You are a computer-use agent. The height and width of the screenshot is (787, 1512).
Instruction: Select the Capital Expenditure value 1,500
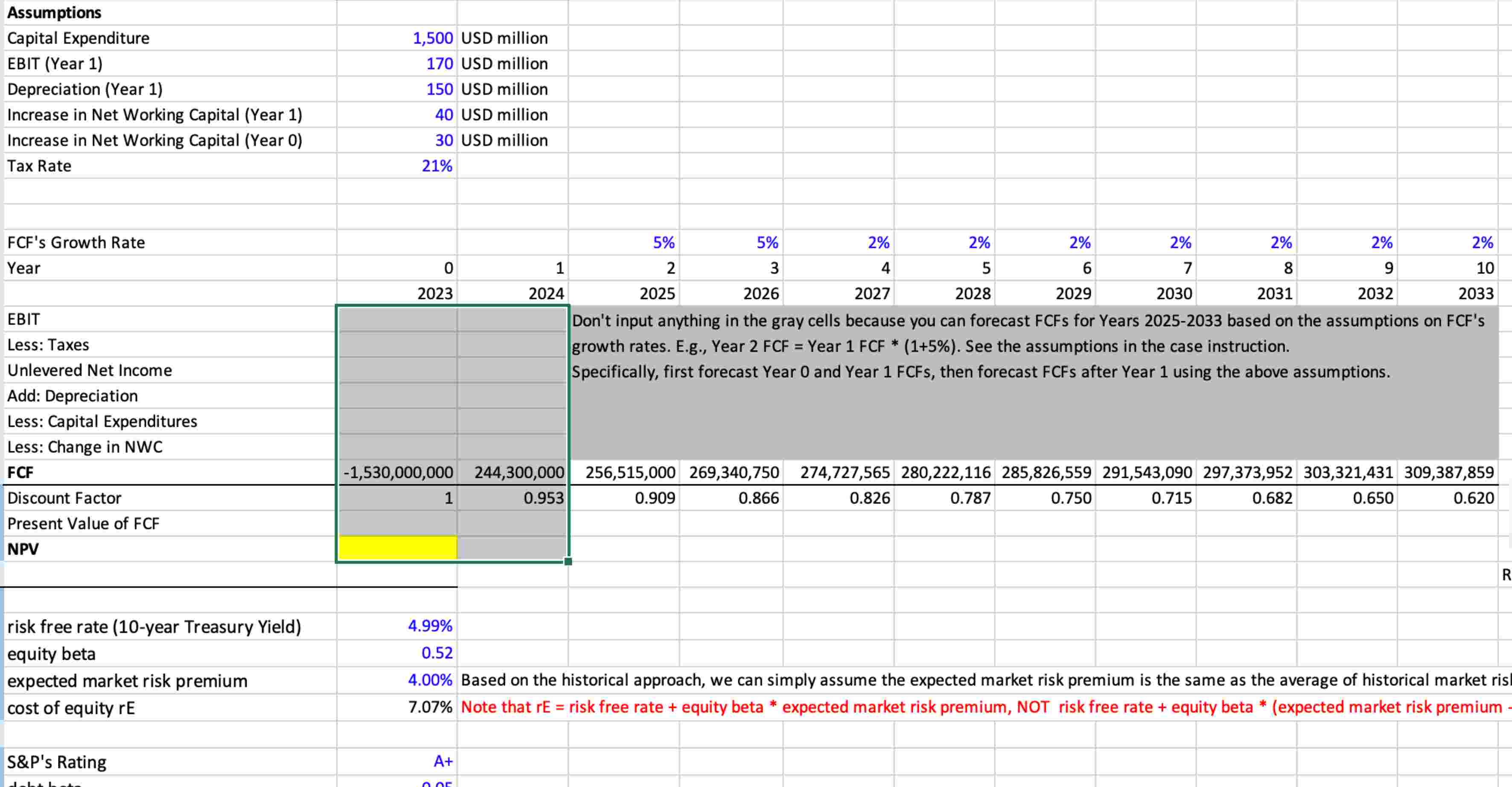[433, 38]
